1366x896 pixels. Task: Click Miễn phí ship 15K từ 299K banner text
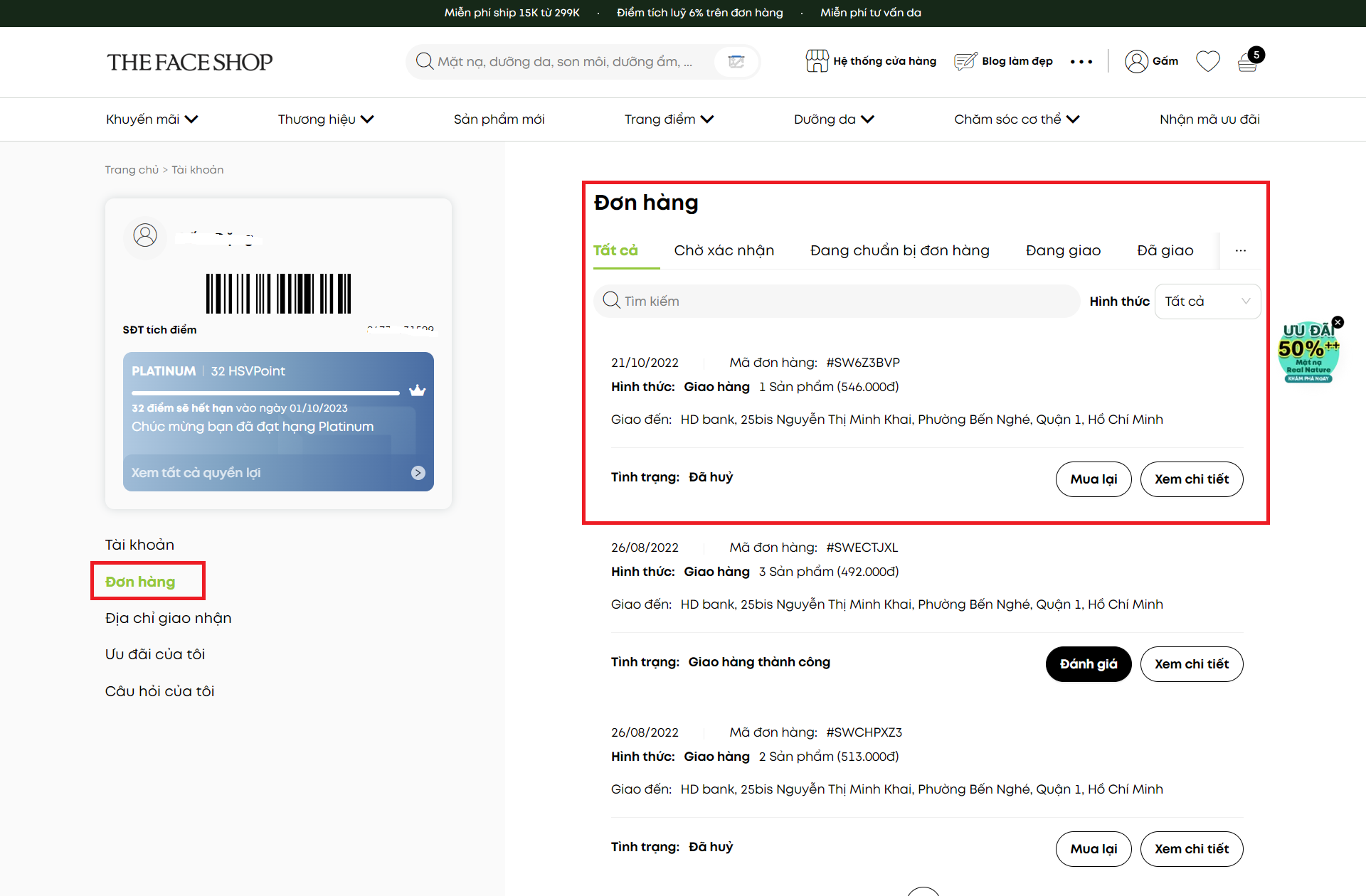point(512,13)
